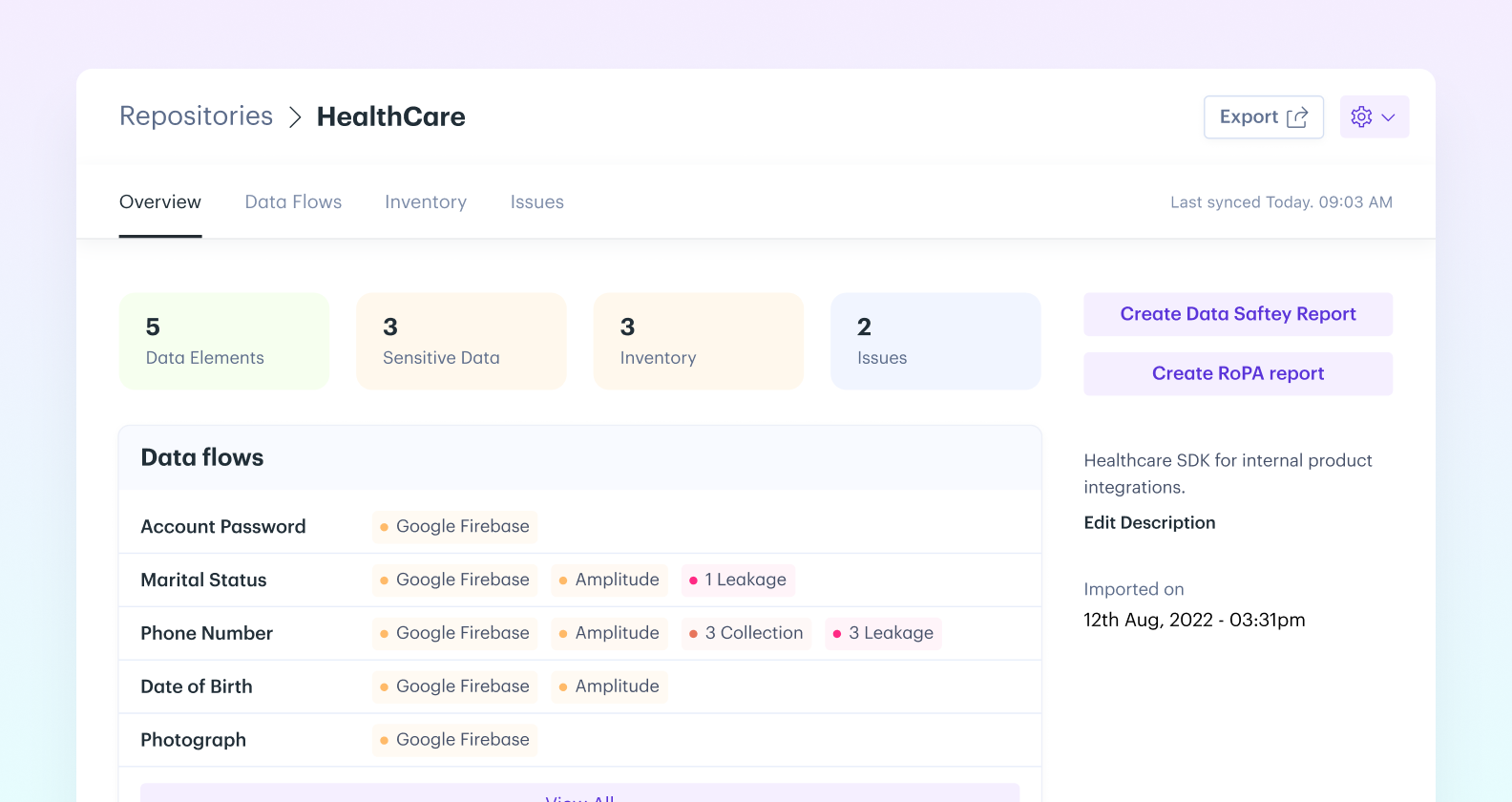Screen dimensions: 1512x802
Task: Click Google Firebase tag for Phone Number
Action: pyautogui.click(x=454, y=634)
